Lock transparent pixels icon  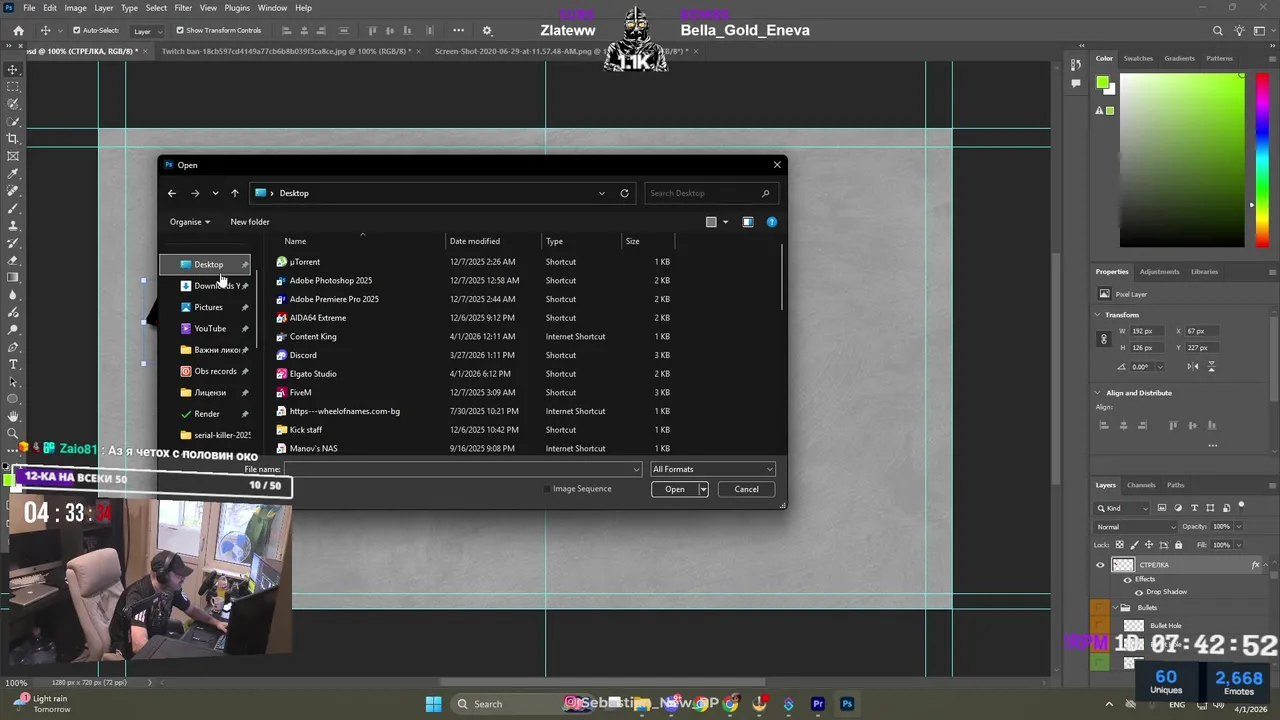[x=1119, y=545]
